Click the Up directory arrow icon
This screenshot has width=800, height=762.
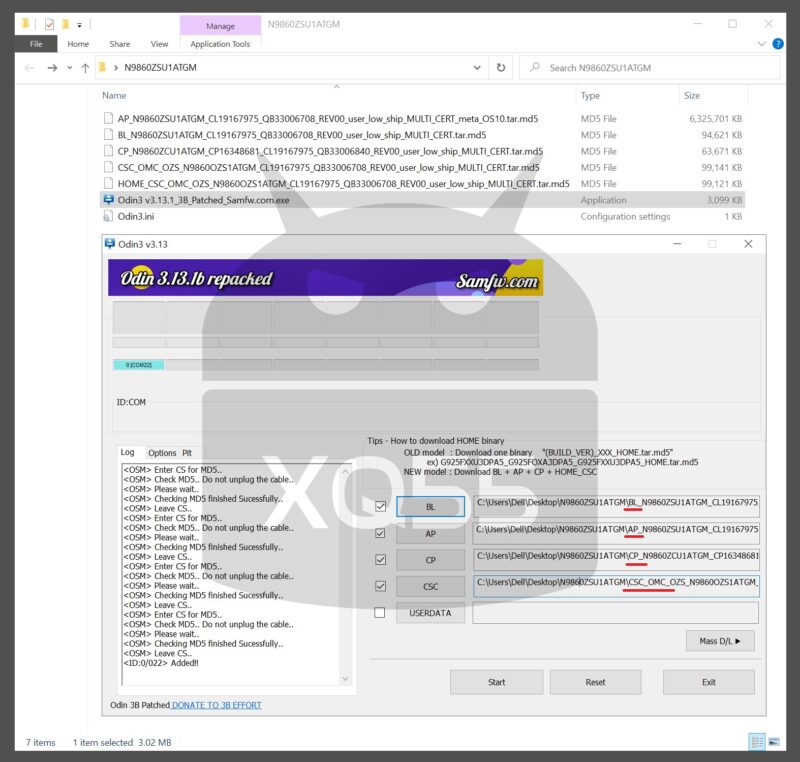(85, 68)
